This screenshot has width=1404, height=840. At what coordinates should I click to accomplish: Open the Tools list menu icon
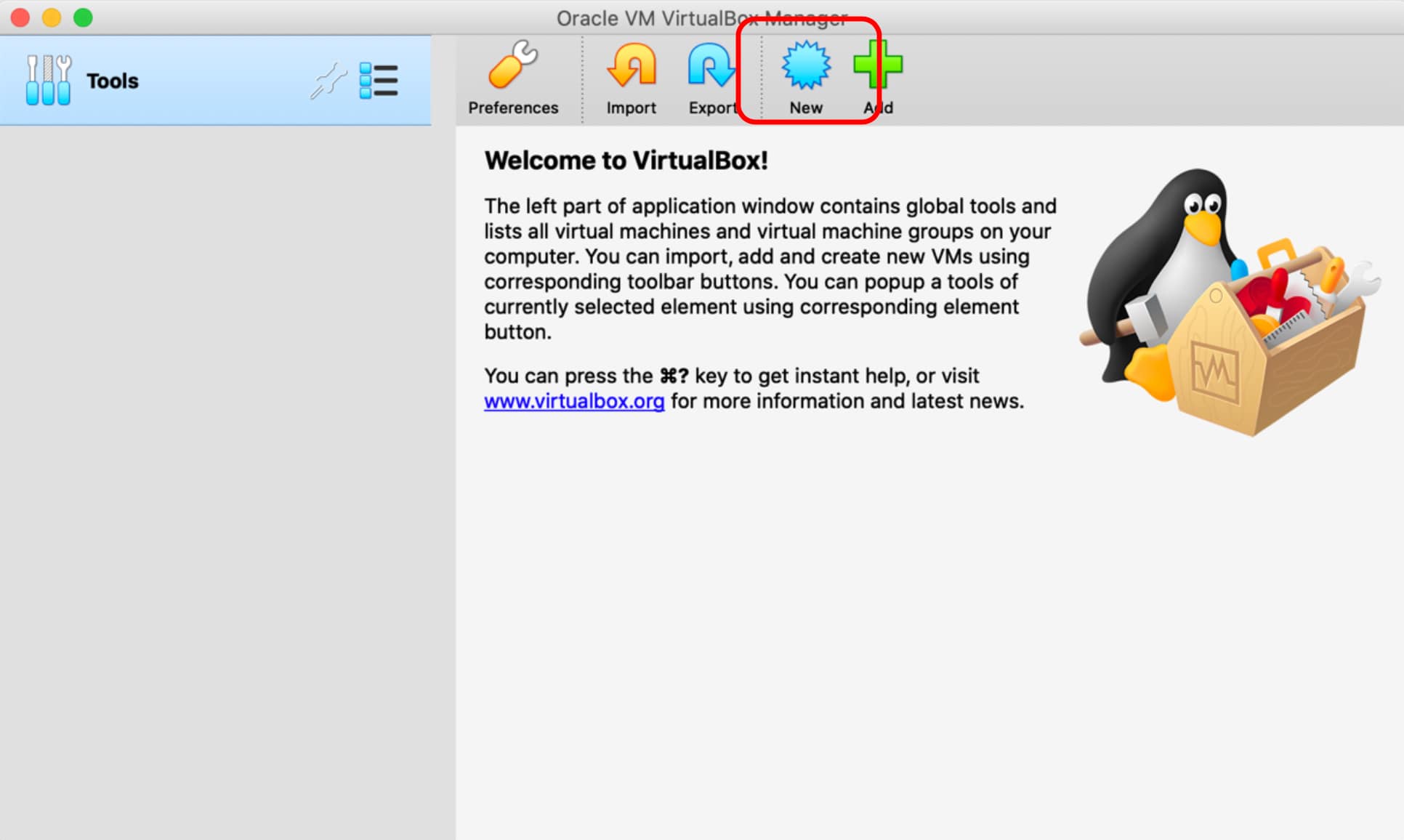379,80
